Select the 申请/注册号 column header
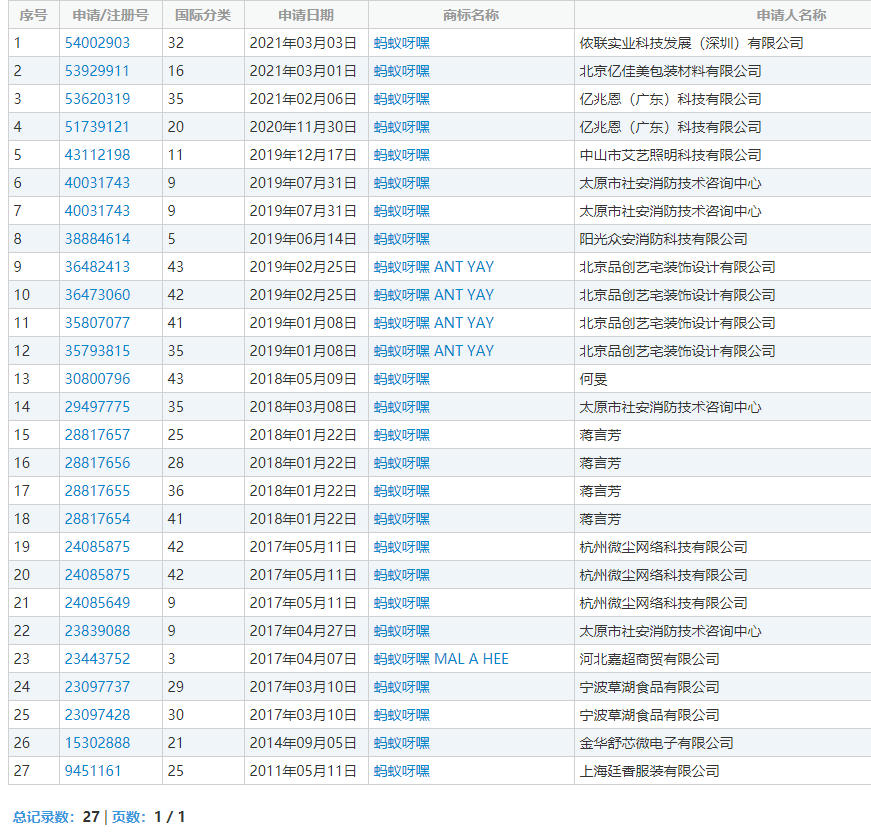The height and width of the screenshot is (838, 871). pos(110,15)
